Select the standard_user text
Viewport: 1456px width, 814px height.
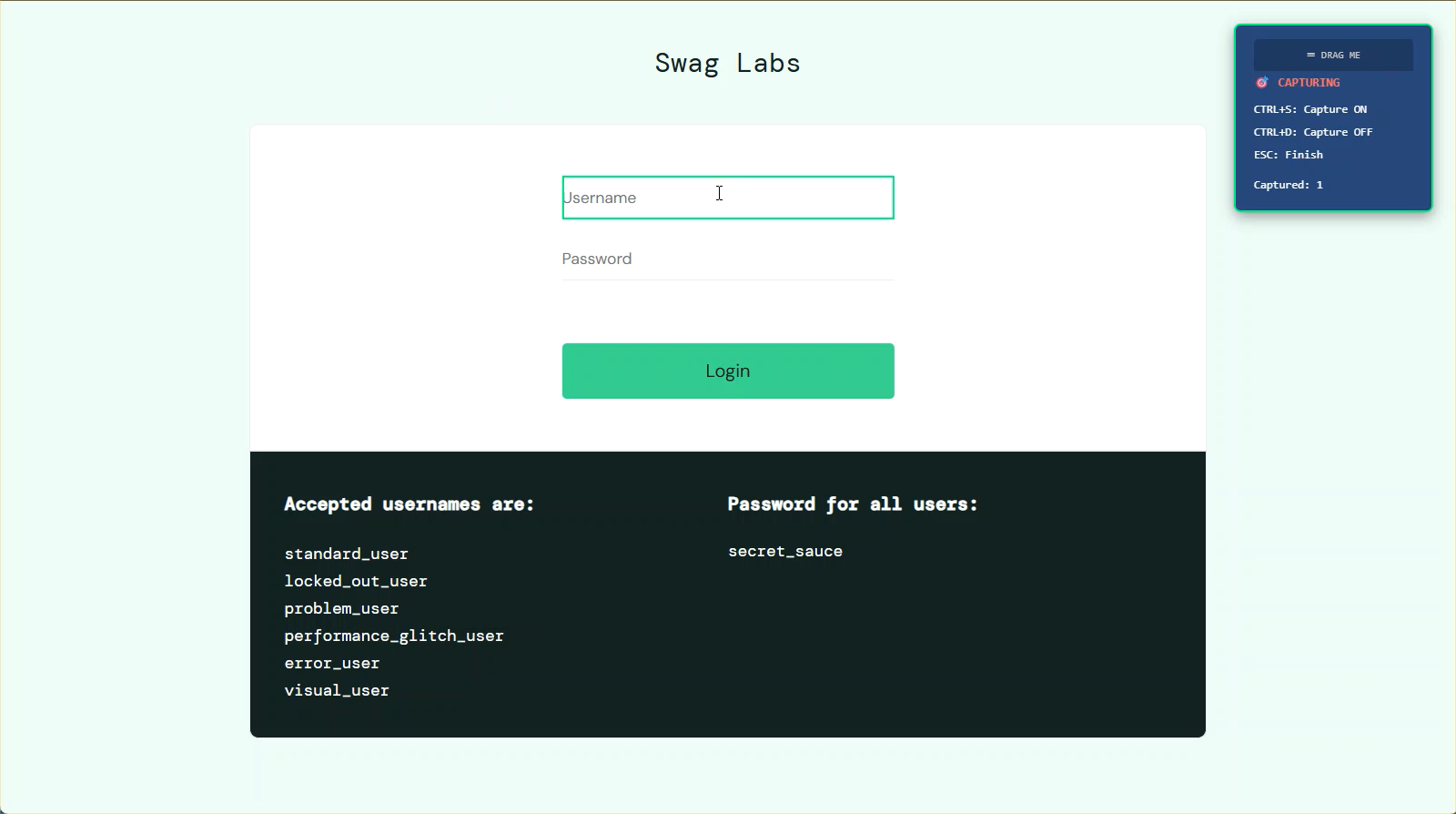[x=347, y=554]
